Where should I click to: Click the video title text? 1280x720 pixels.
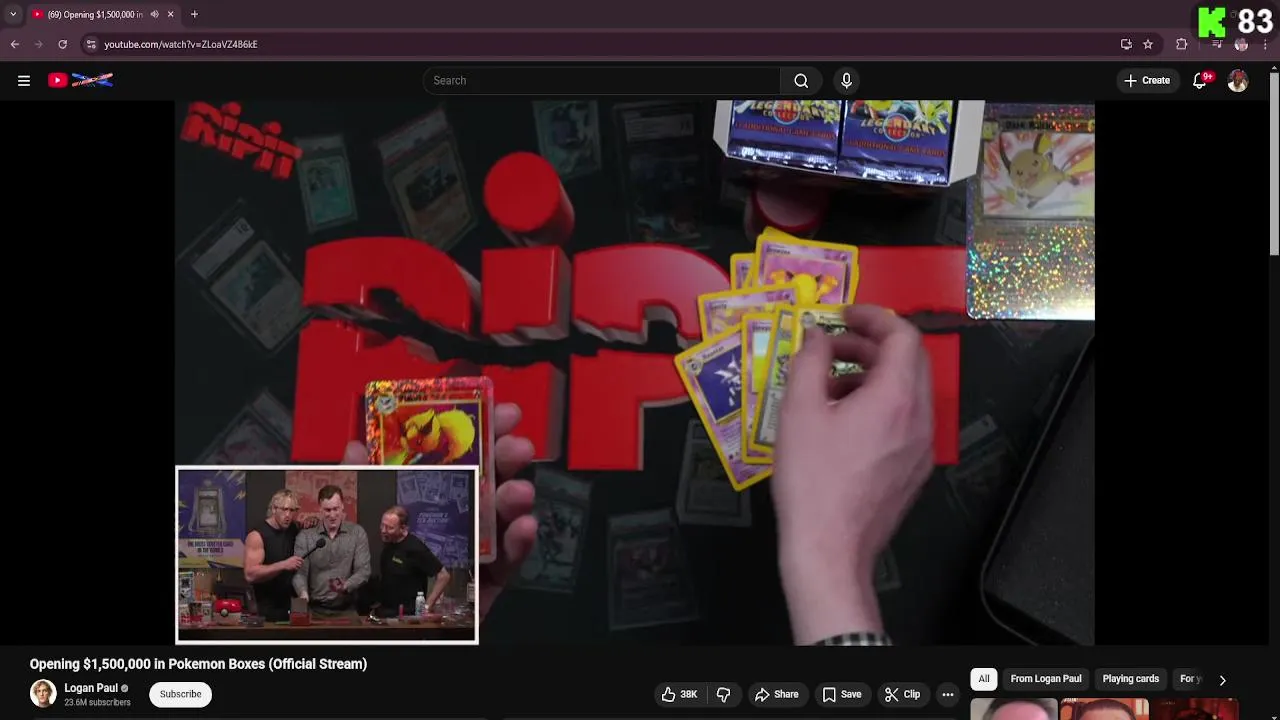click(x=198, y=664)
